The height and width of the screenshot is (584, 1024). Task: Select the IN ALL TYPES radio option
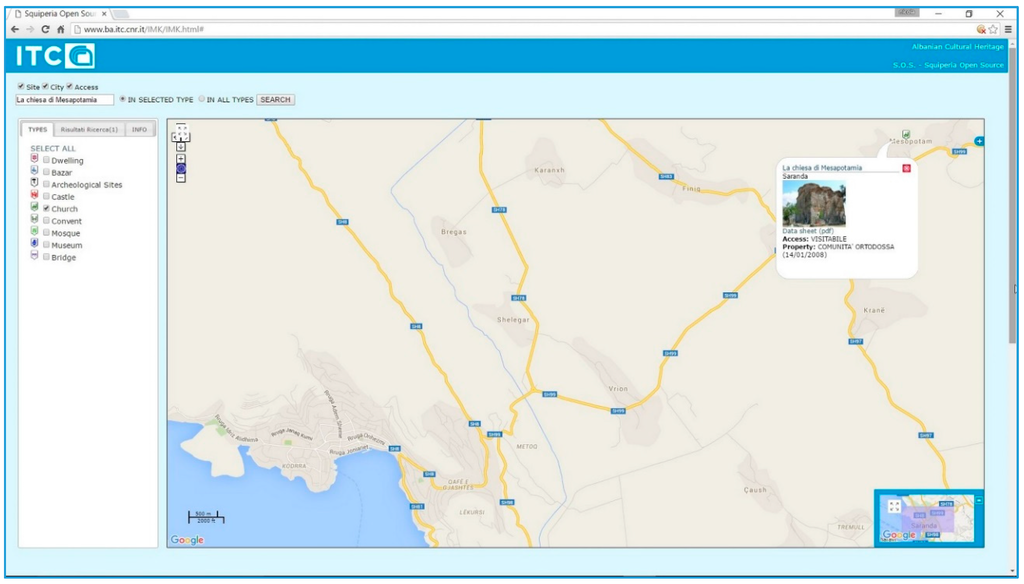(201, 100)
